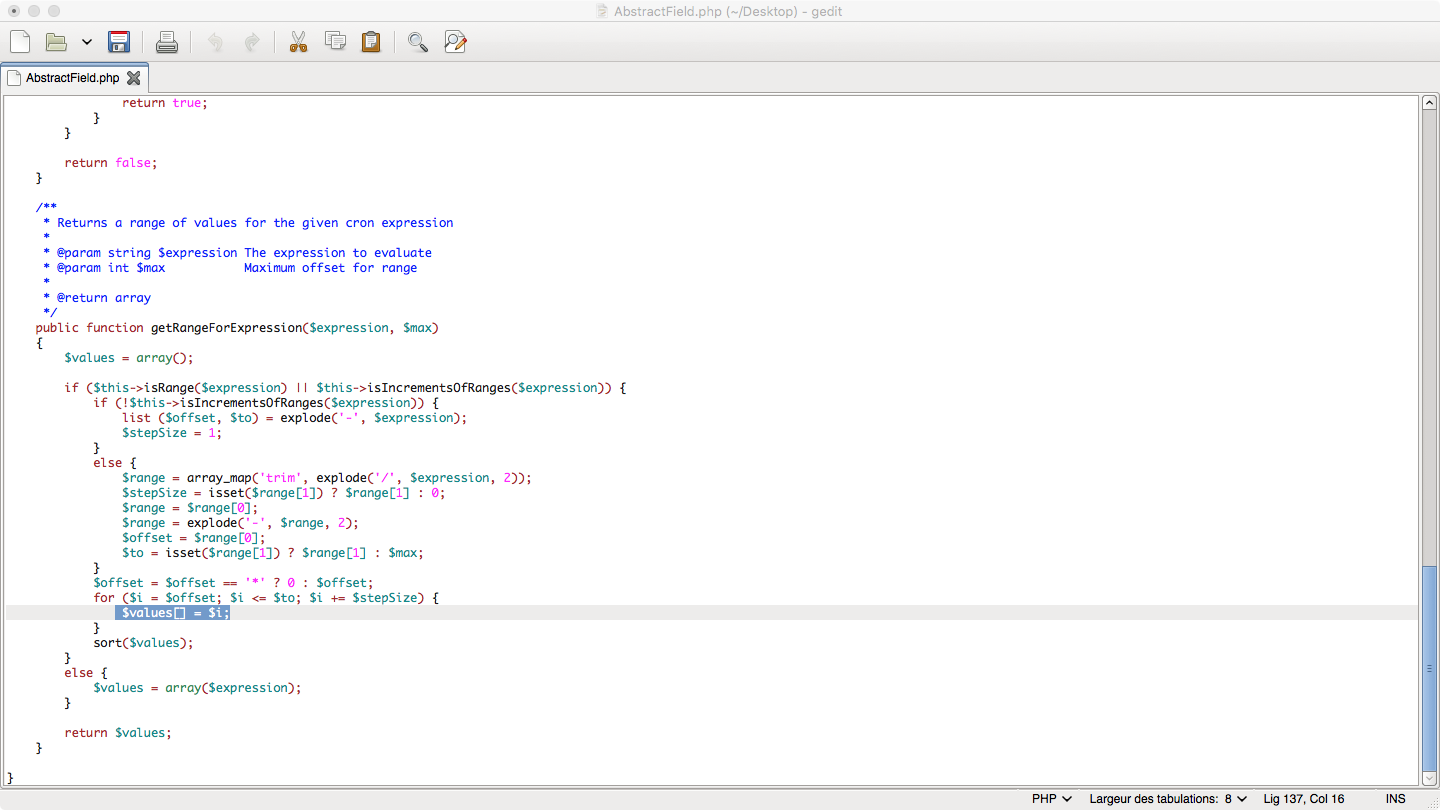Click the "return false;" line
Viewport: 1440px width, 810px height.
point(111,163)
